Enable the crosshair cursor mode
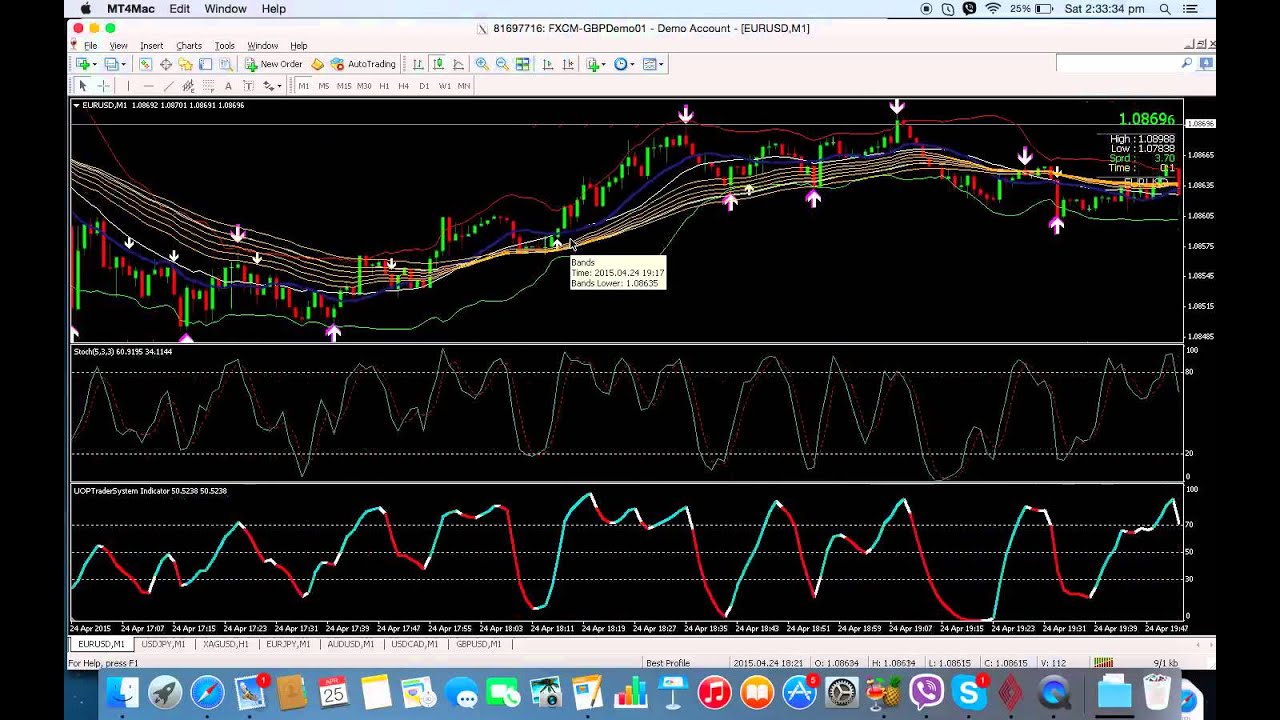This screenshot has height=720, width=1280. click(104, 86)
